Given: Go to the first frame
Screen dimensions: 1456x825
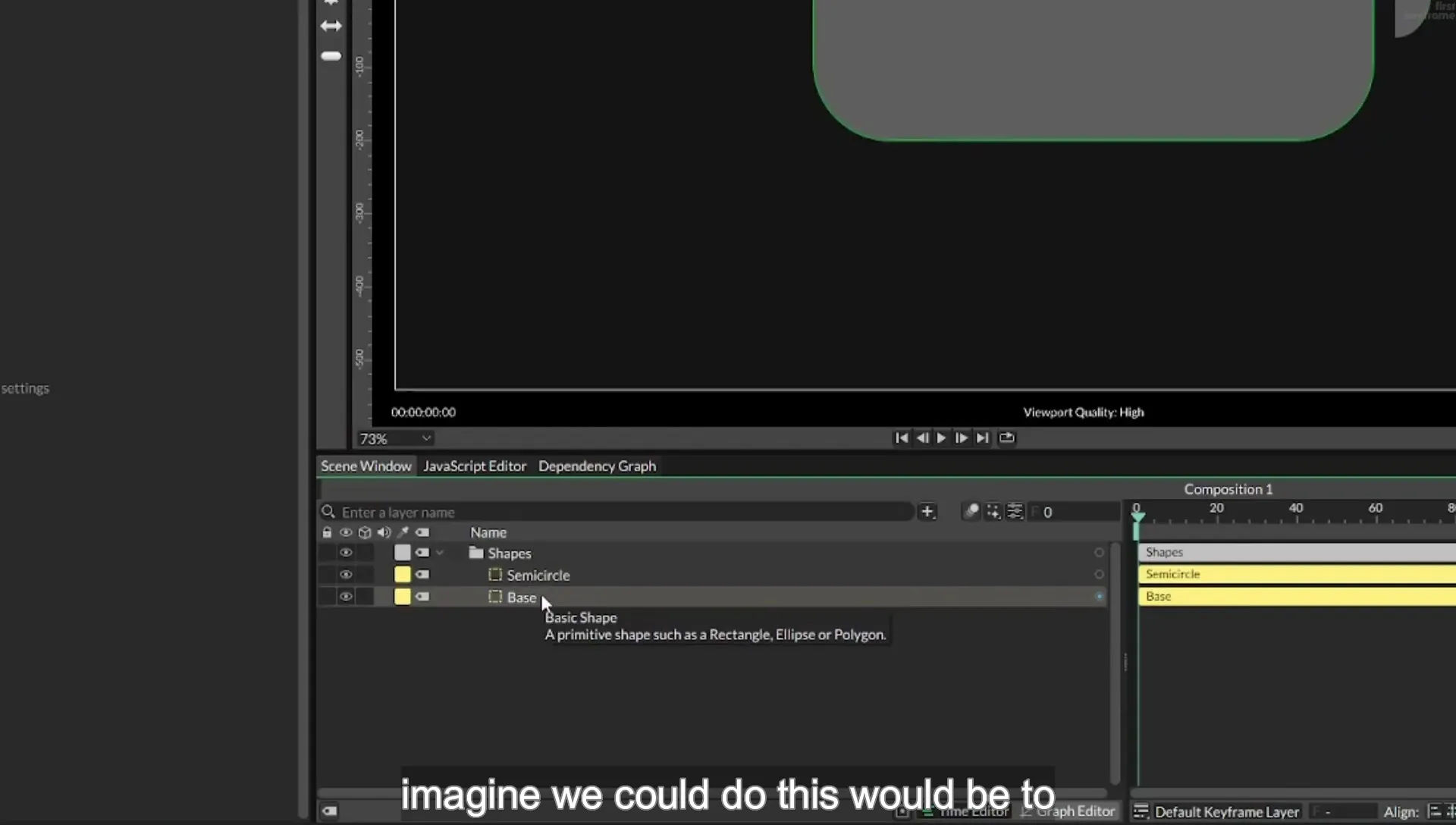Looking at the screenshot, I should pyautogui.click(x=901, y=438).
